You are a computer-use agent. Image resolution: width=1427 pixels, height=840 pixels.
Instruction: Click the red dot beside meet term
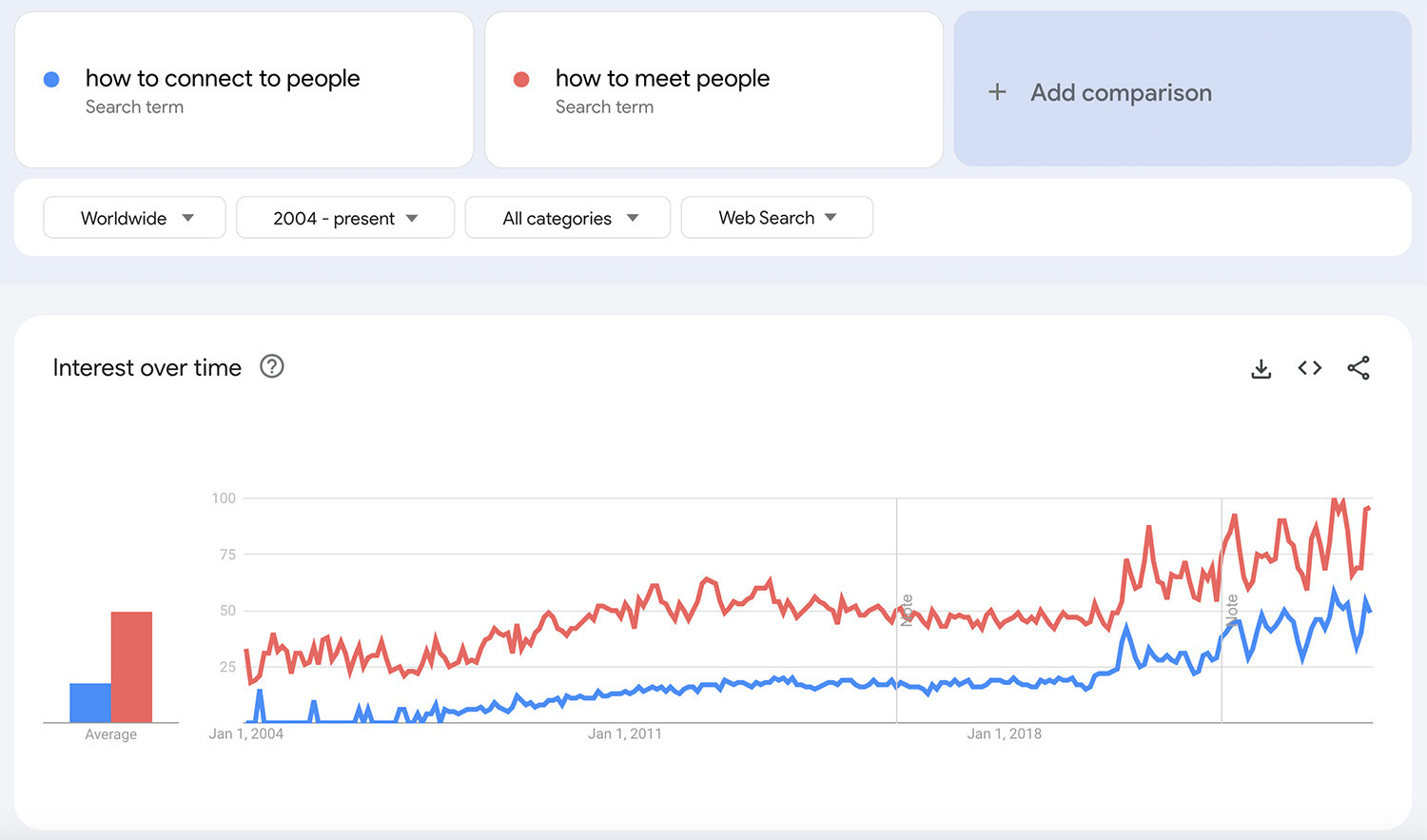pyautogui.click(x=521, y=80)
